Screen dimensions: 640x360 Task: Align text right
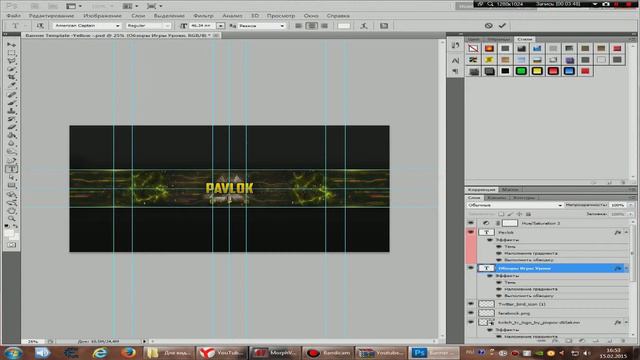coord(324,26)
